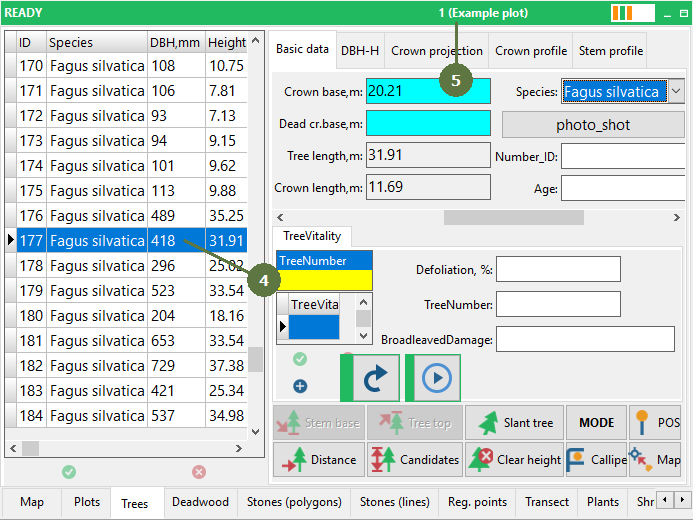Viewport: 693px width, 520px height.
Task: Click the Calliper tool icon
Action: (x=575, y=459)
